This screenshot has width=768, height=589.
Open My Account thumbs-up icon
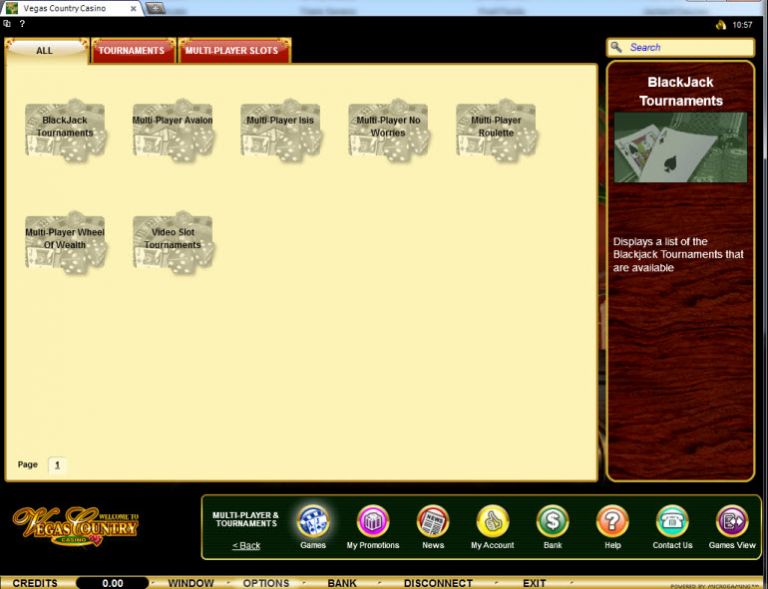pos(493,521)
